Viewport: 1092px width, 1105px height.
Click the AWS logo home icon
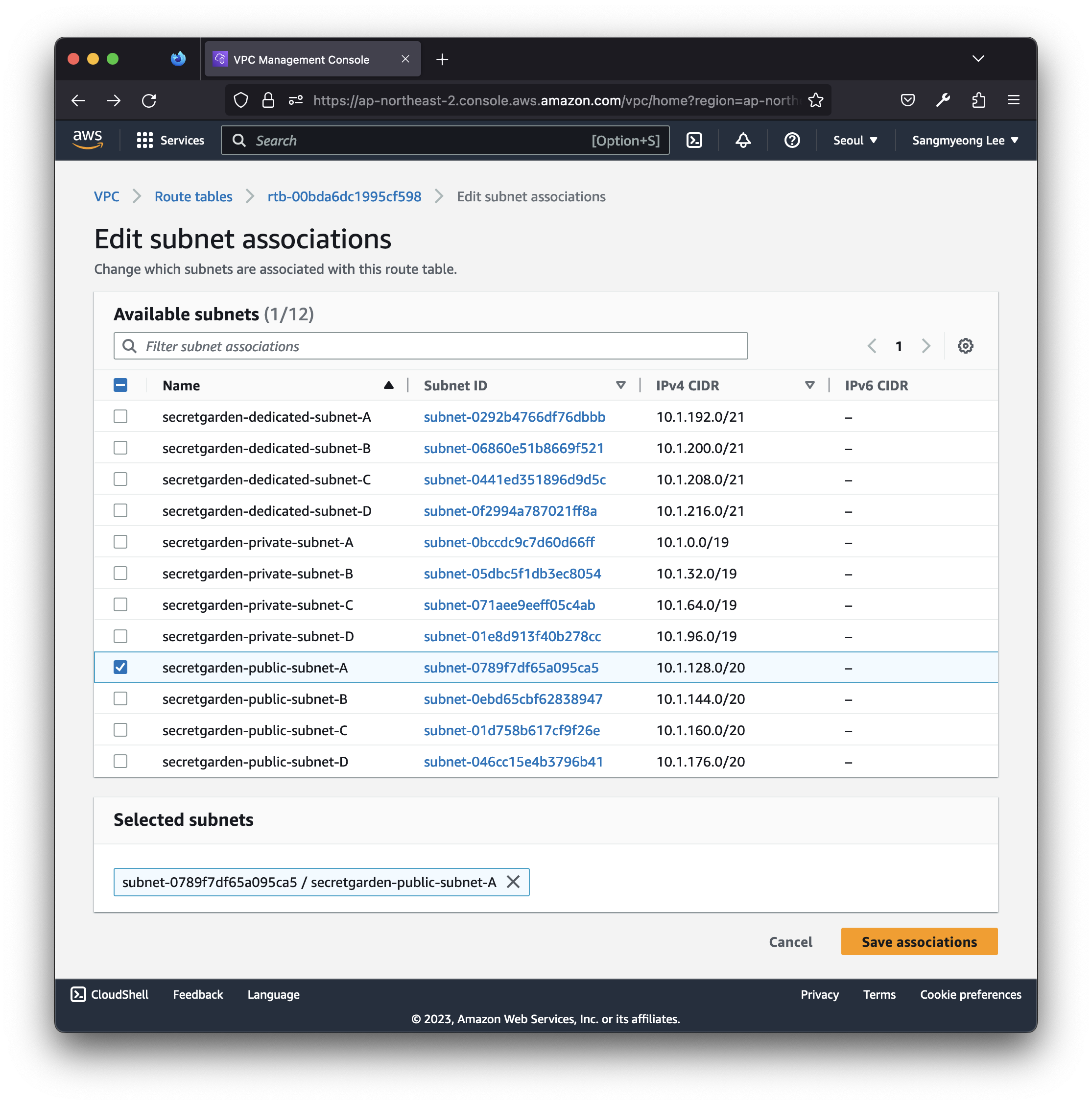coord(88,140)
